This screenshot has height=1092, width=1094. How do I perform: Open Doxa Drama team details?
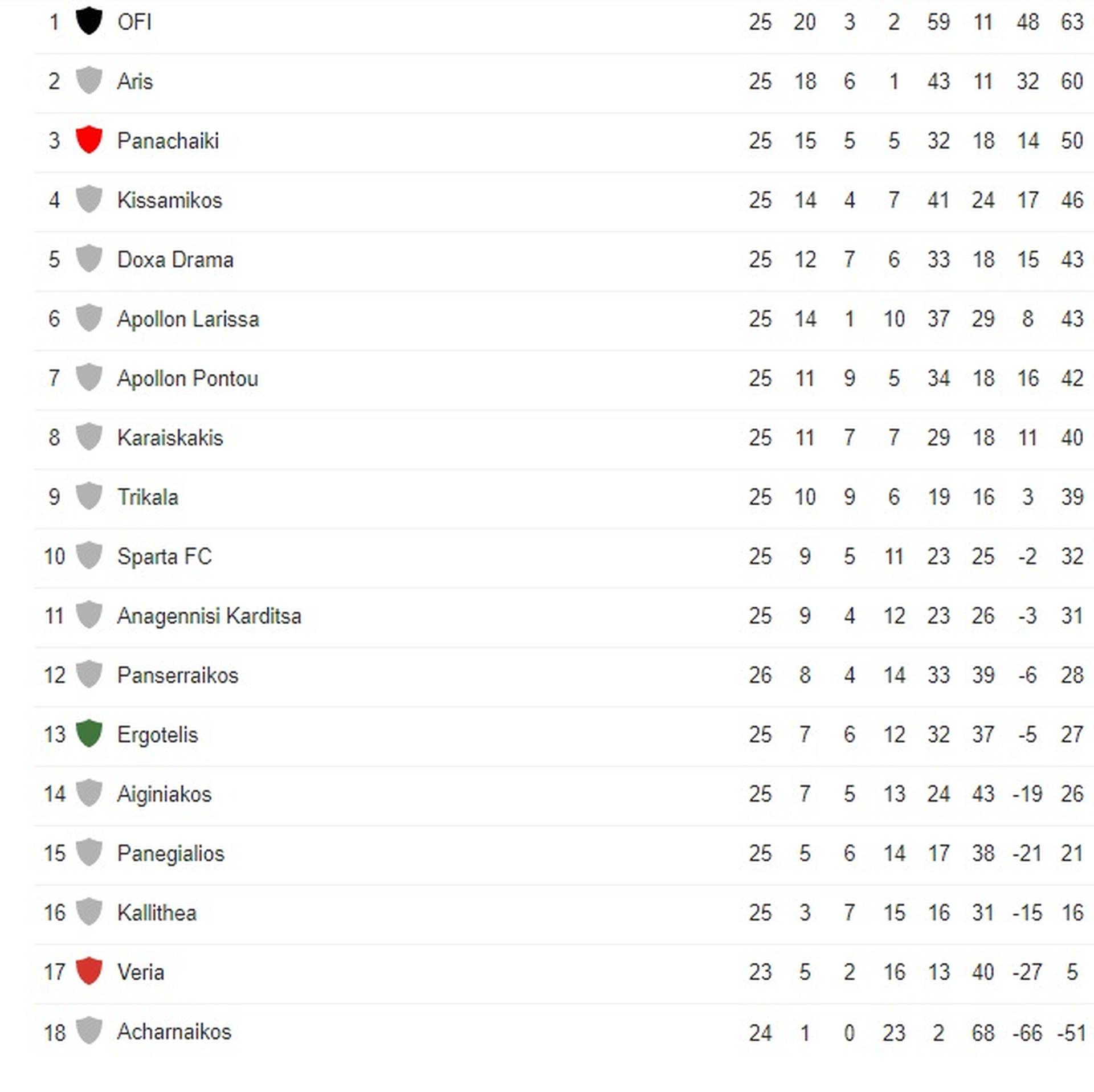point(175,259)
